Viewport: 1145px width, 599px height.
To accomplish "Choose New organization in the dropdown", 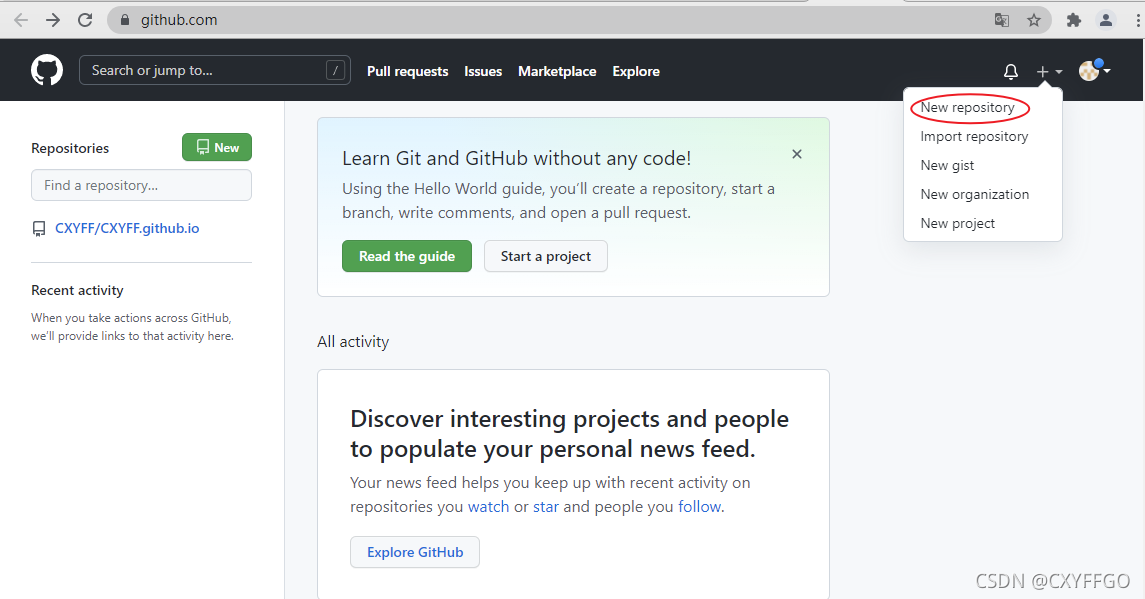I will pyautogui.click(x=974, y=194).
